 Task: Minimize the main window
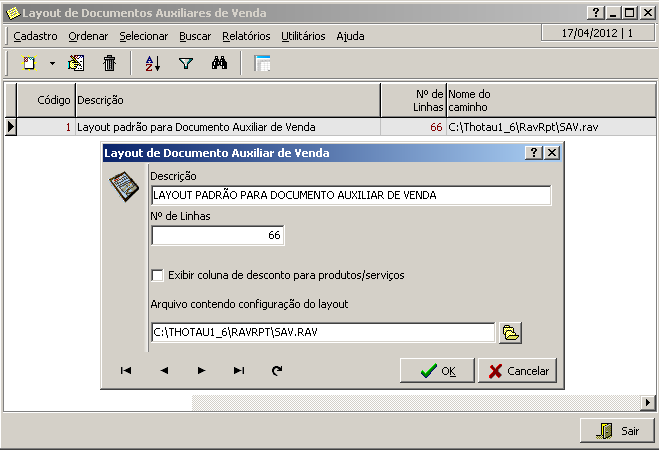coord(613,13)
